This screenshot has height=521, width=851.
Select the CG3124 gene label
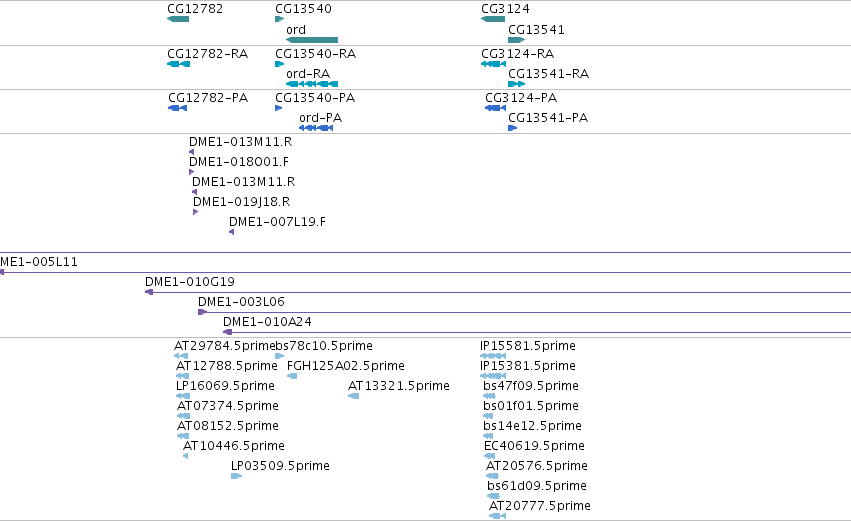(x=505, y=9)
